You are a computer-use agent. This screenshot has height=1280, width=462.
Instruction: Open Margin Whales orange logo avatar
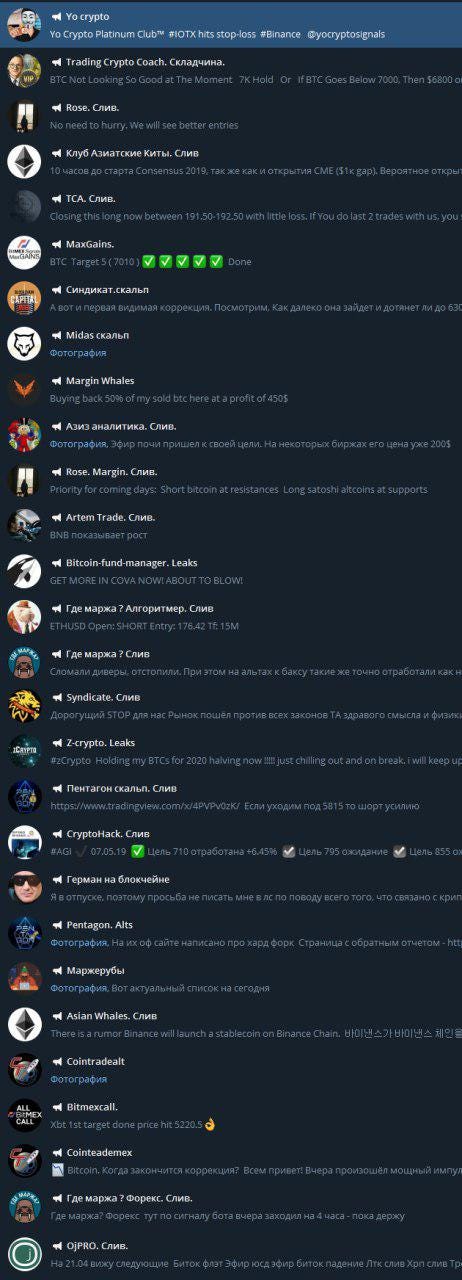[24, 389]
